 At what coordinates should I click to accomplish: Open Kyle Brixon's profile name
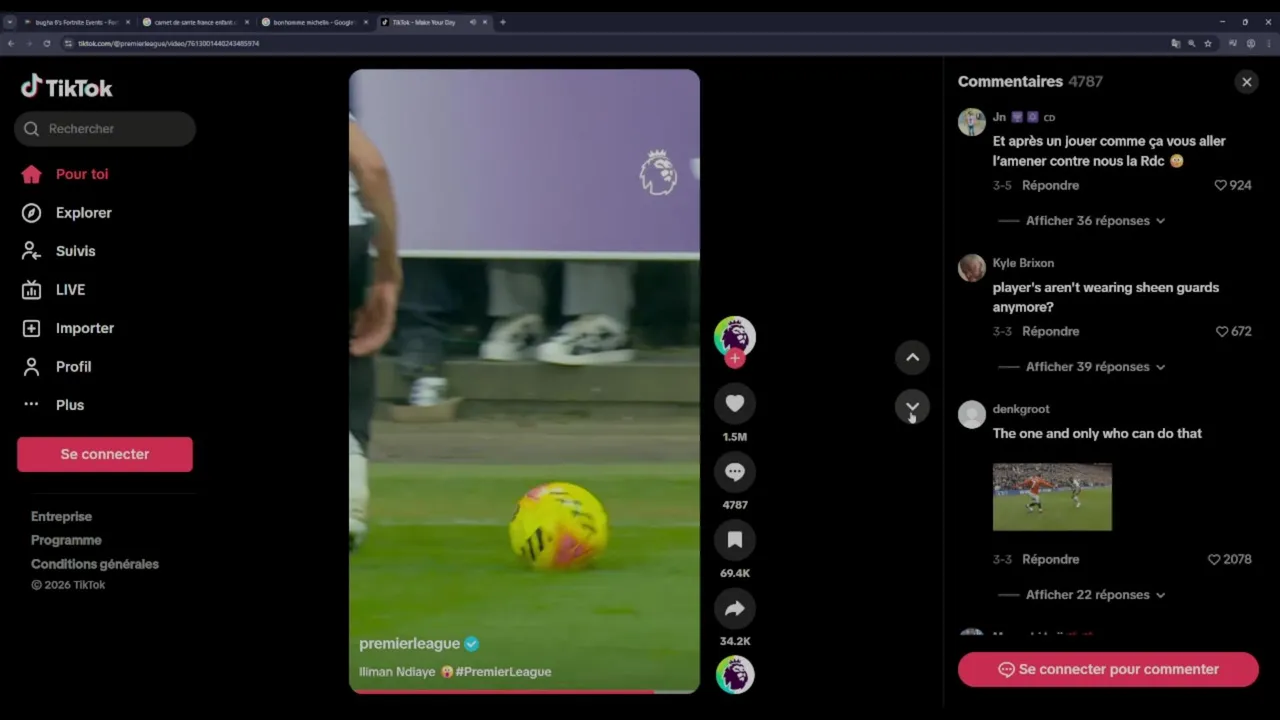click(x=1023, y=263)
